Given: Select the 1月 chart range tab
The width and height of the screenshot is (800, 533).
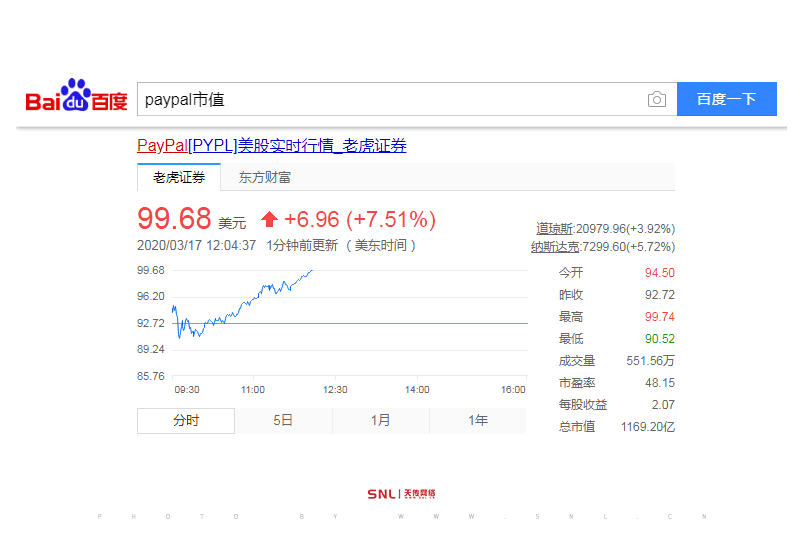Looking at the screenshot, I should click(381, 421).
